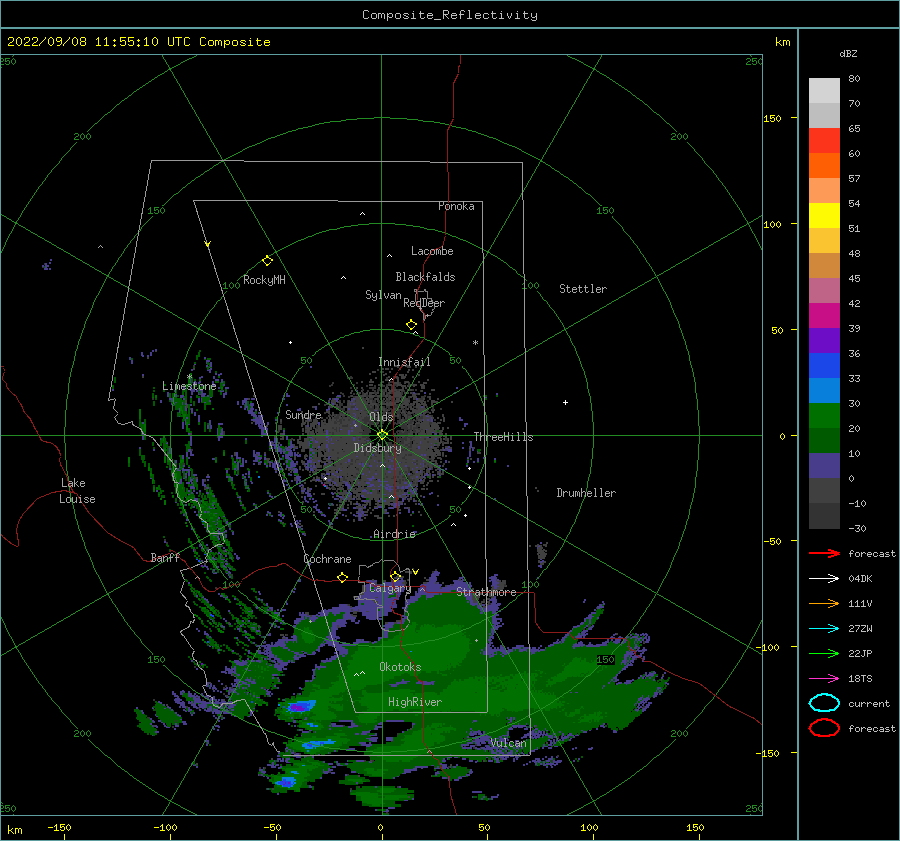Image resolution: width=900 pixels, height=841 pixels.
Task: Click the bright green 20-30 dBZ swatch
Action: coord(824,416)
